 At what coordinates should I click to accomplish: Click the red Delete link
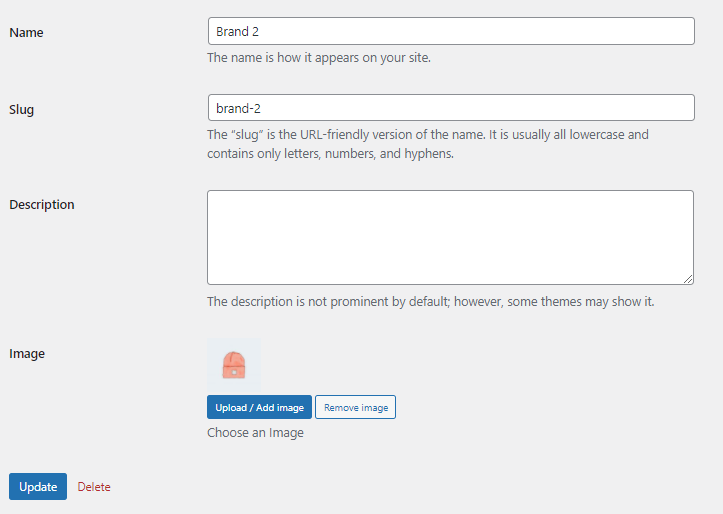click(94, 487)
